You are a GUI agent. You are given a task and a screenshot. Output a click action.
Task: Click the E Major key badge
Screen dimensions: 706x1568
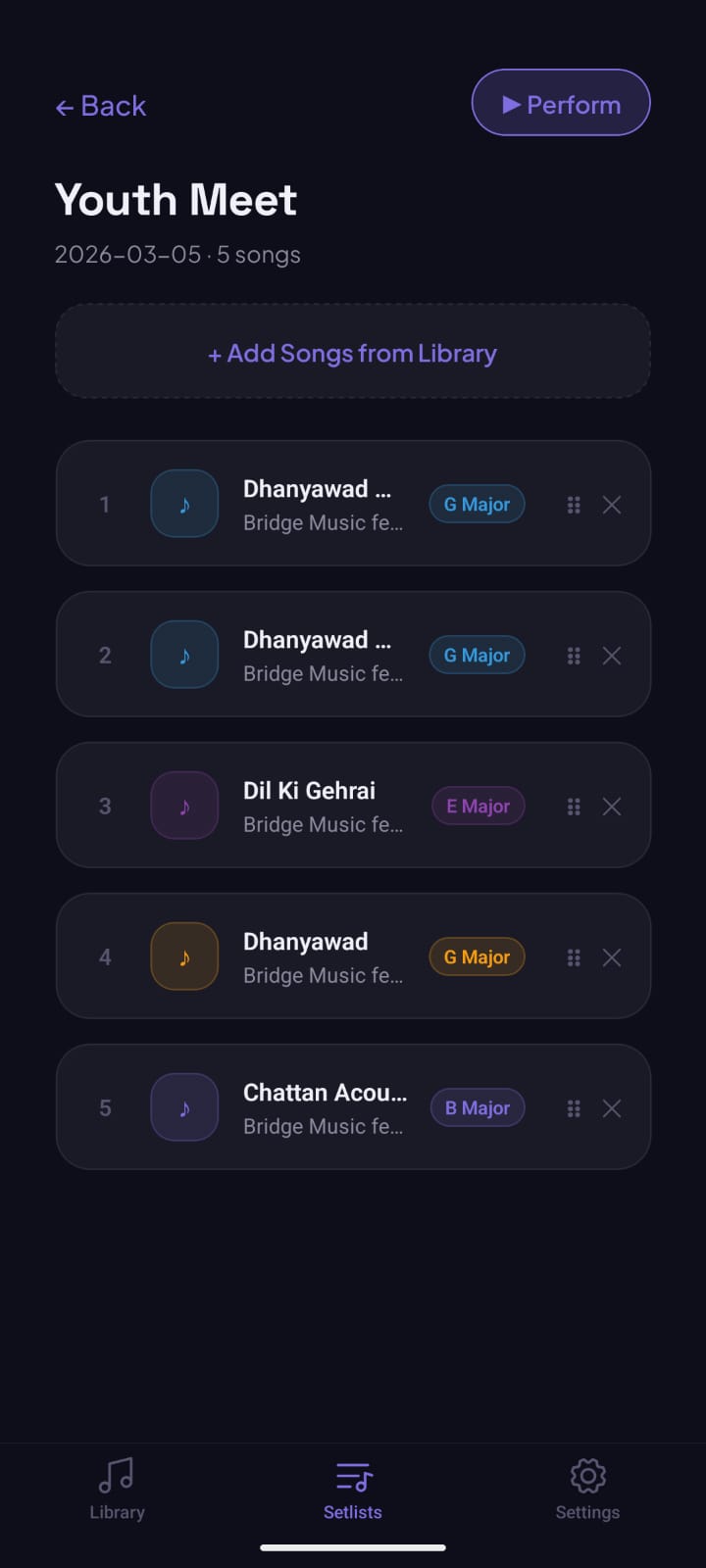tap(478, 807)
